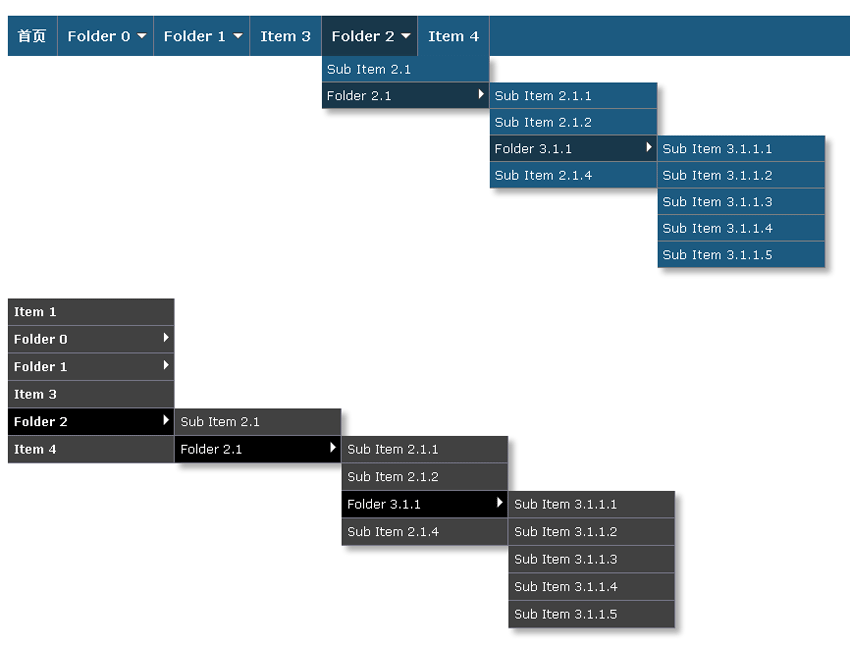Click the 首页 home item in blue menu bar
This screenshot has height=648, width=850.
[32, 36]
